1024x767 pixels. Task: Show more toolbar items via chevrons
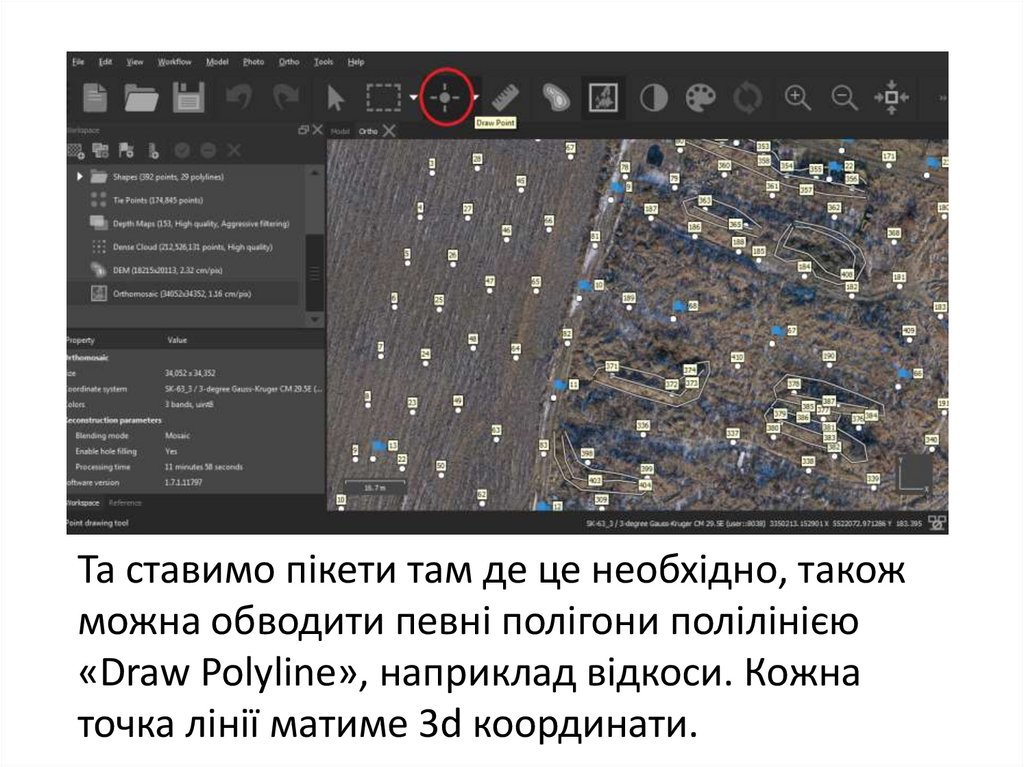click(x=942, y=98)
